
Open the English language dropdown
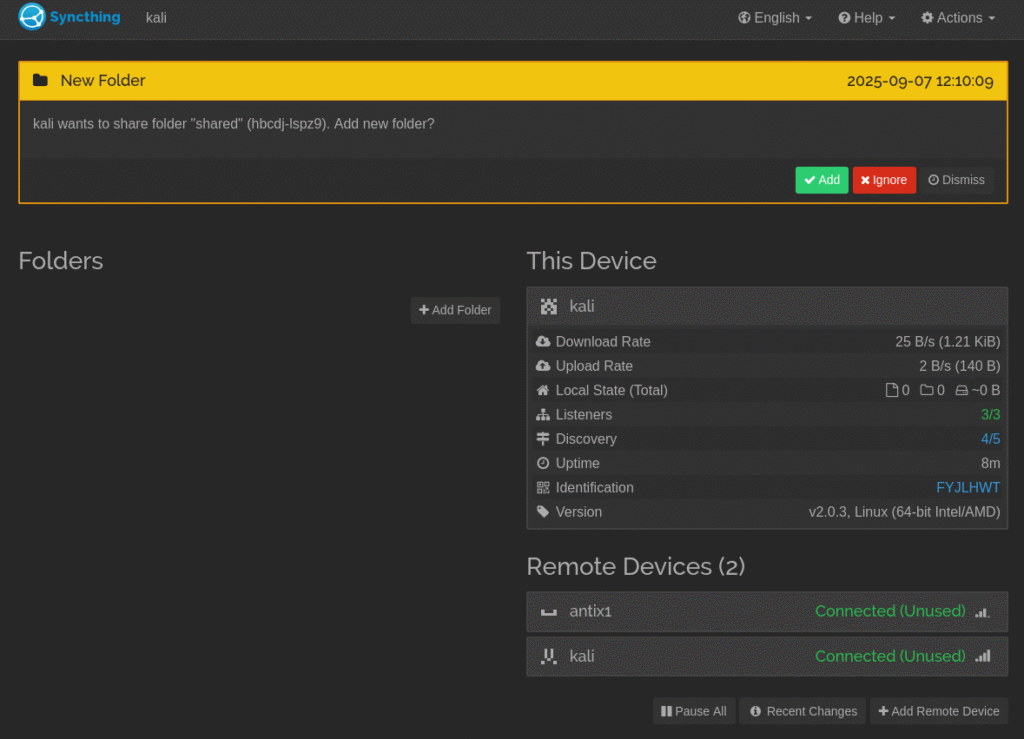(775, 18)
